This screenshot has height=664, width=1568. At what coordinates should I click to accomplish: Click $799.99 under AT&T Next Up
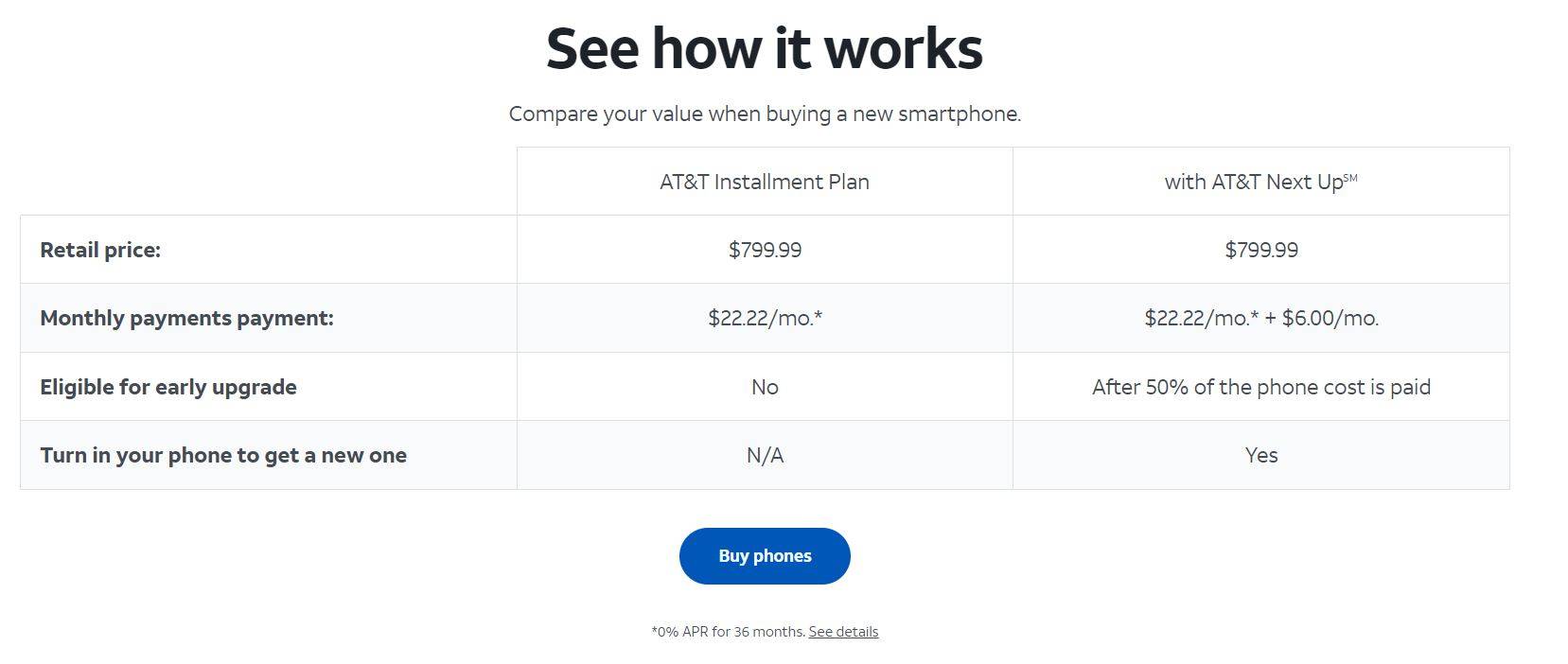point(1261,250)
